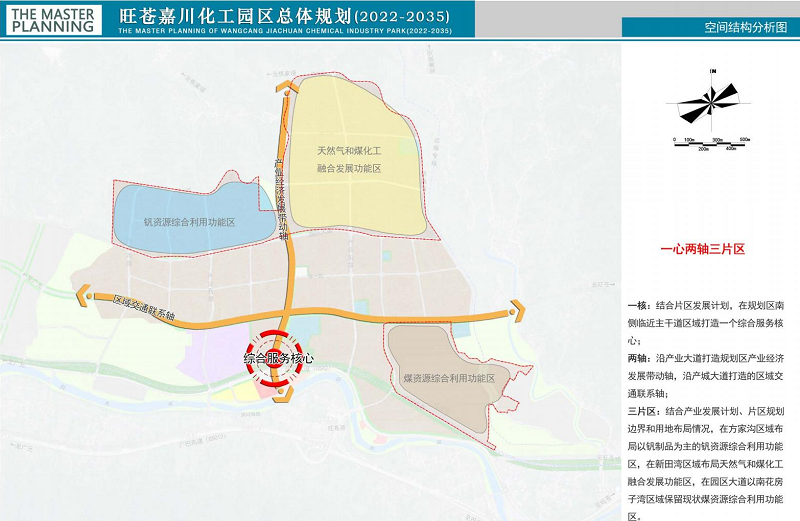Viewport: 800px width, 521px height.
Task: Click the right arrowhead of the horizontal axis
Action: click(514, 311)
